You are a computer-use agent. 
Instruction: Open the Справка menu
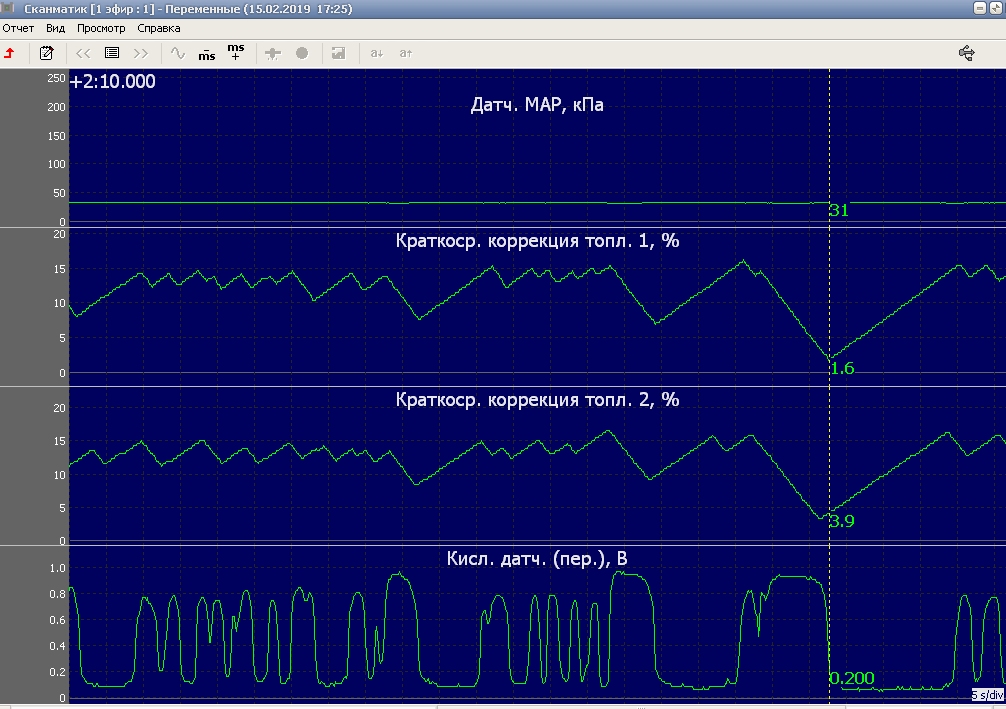158,28
